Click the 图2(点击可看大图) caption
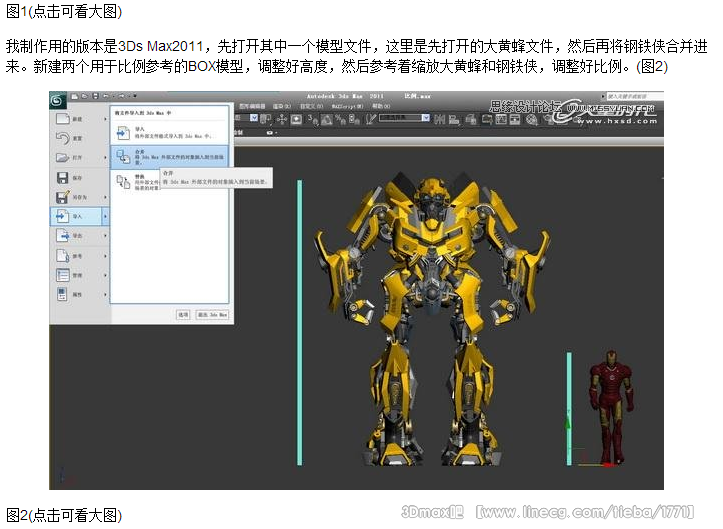723x529 pixels. tap(64, 515)
